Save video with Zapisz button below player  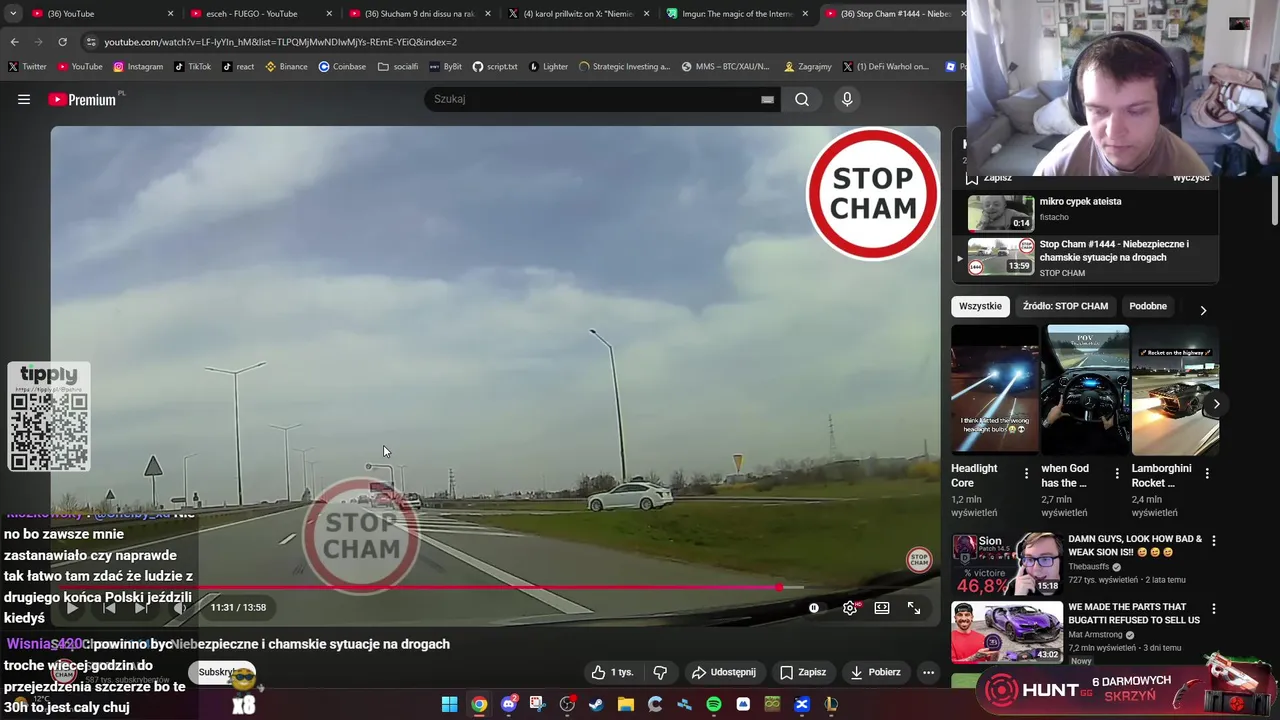click(x=803, y=672)
